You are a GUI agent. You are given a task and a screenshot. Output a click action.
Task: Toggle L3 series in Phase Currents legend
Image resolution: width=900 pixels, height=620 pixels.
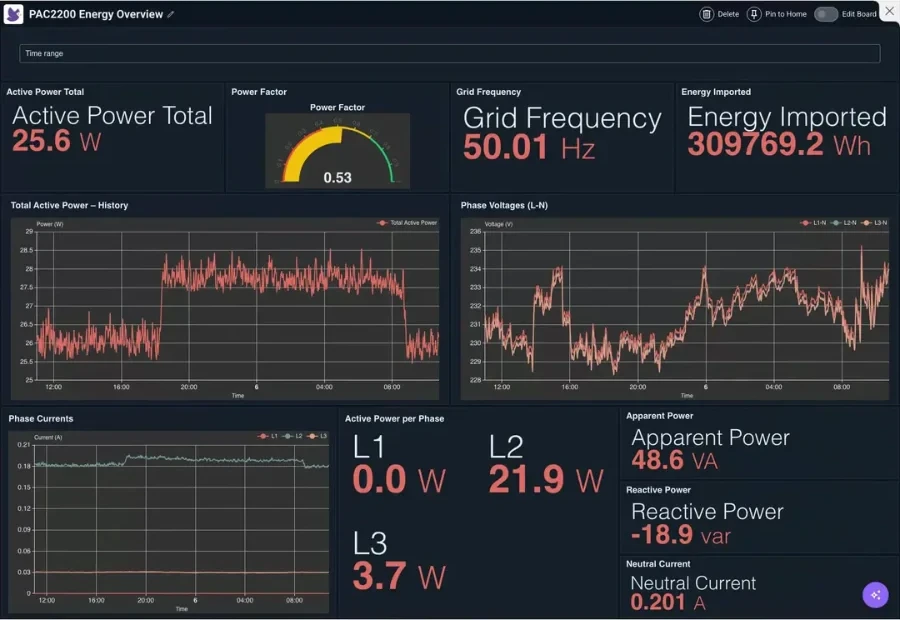(317, 436)
